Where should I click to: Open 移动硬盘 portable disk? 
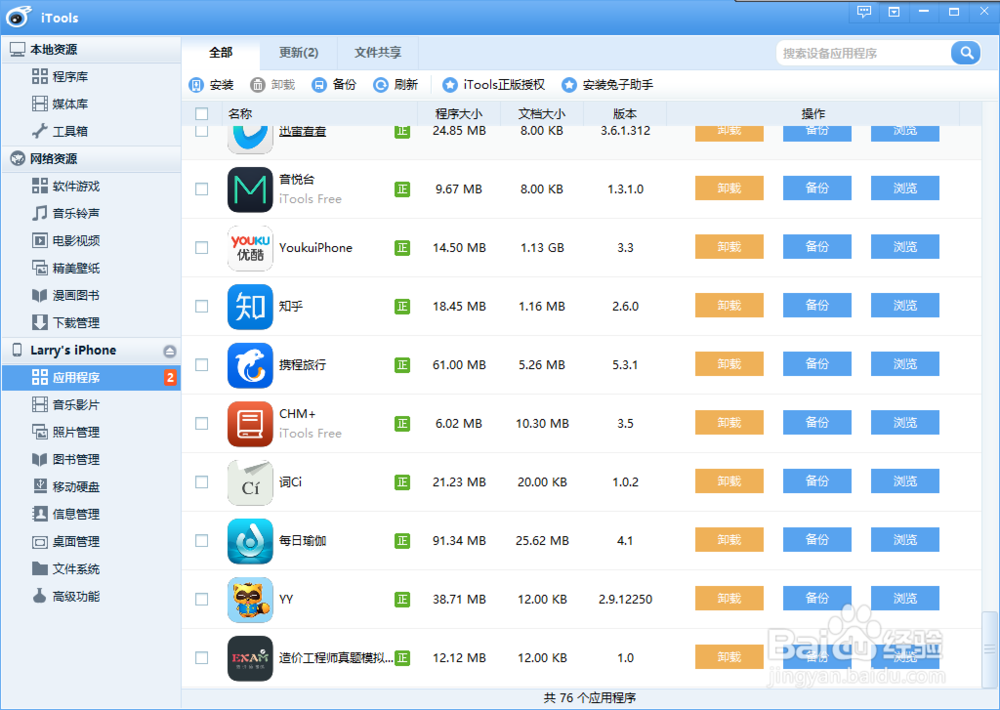coord(66,487)
